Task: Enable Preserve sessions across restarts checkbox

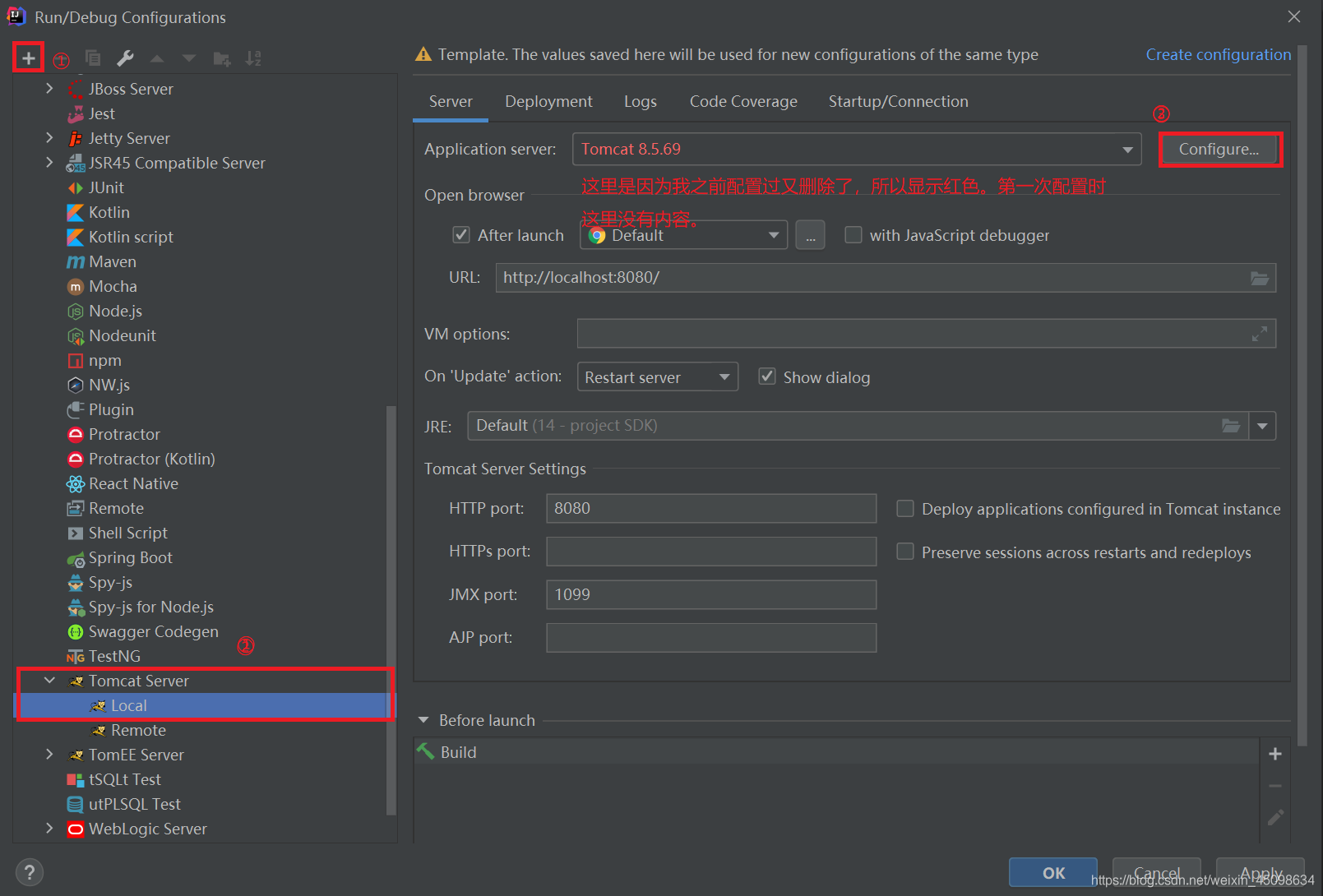Action: coord(905,552)
